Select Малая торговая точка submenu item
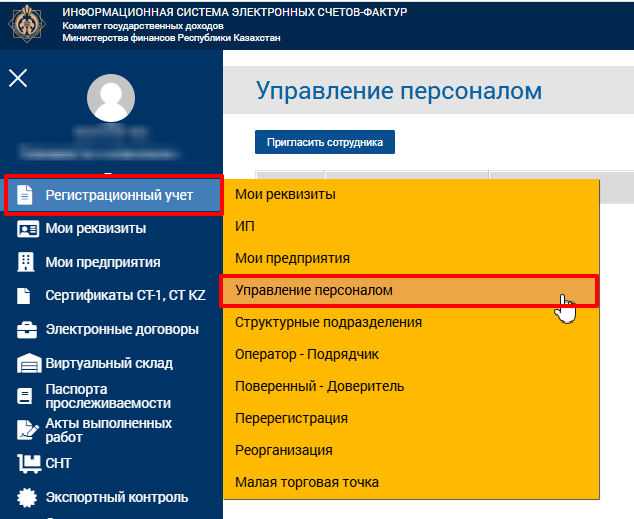The height and width of the screenshot is (519, 634). pos(411,482)
